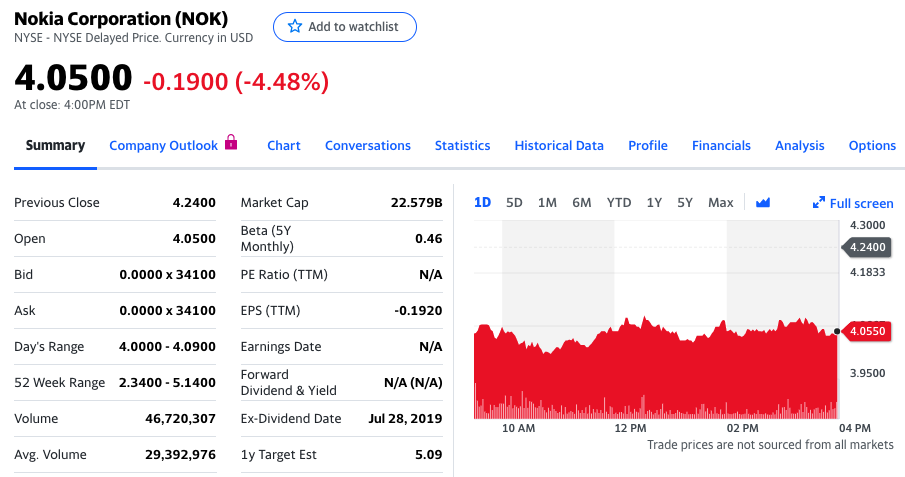Switch to the Financials tab
The width and height of the screenshot is (905, 477).
pos(721,146)
